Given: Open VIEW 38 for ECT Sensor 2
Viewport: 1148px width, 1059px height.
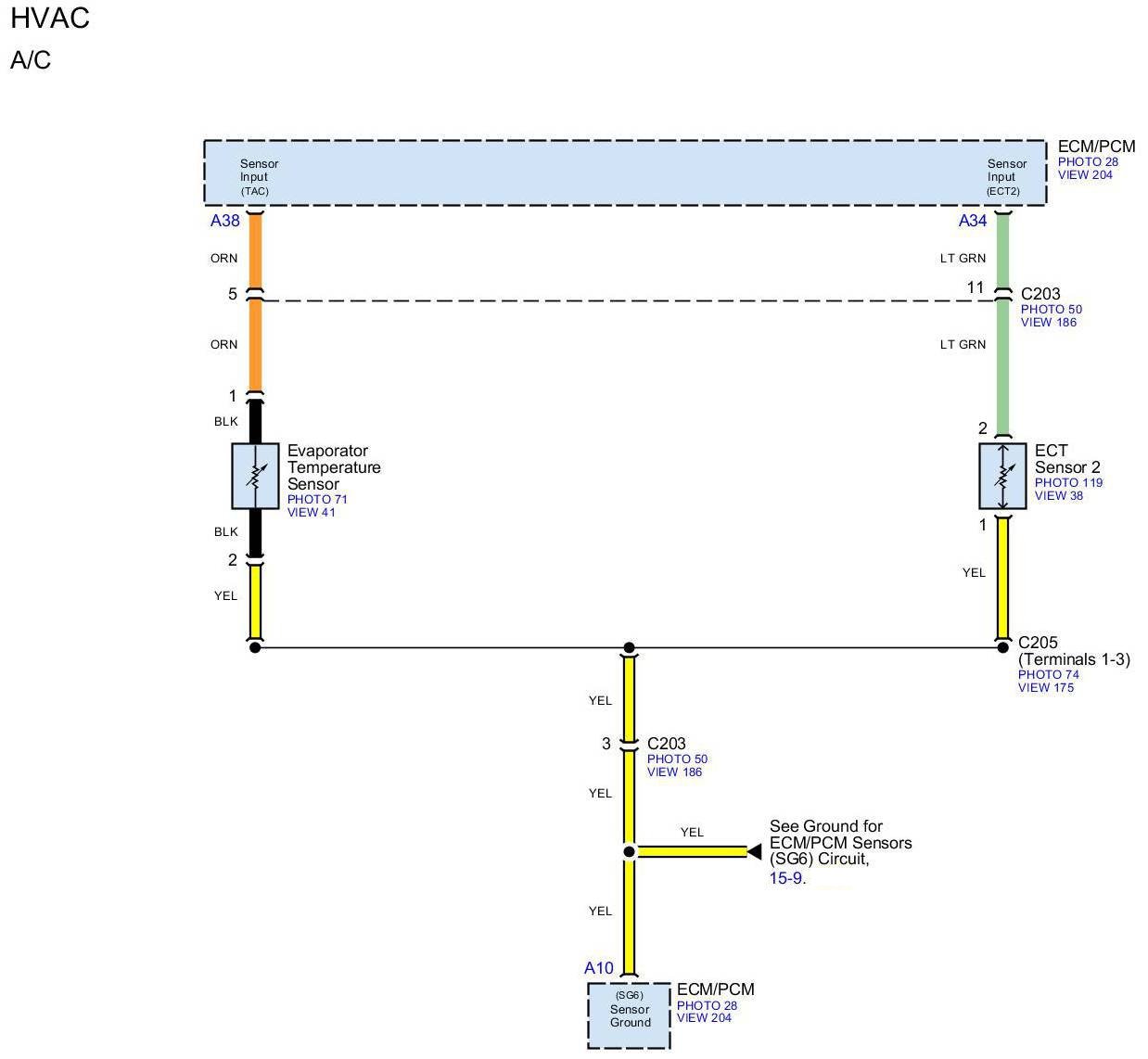Looking at the screenshot, I should click(1058, 495).
